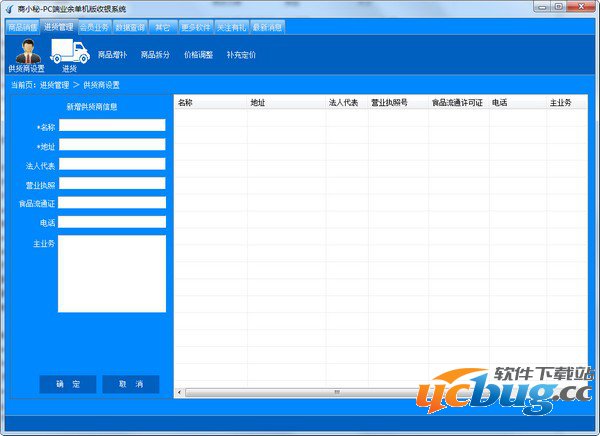Open 补充定价 in the toolbar
Screen dimensions: 600x436
[x=241, y=54]
